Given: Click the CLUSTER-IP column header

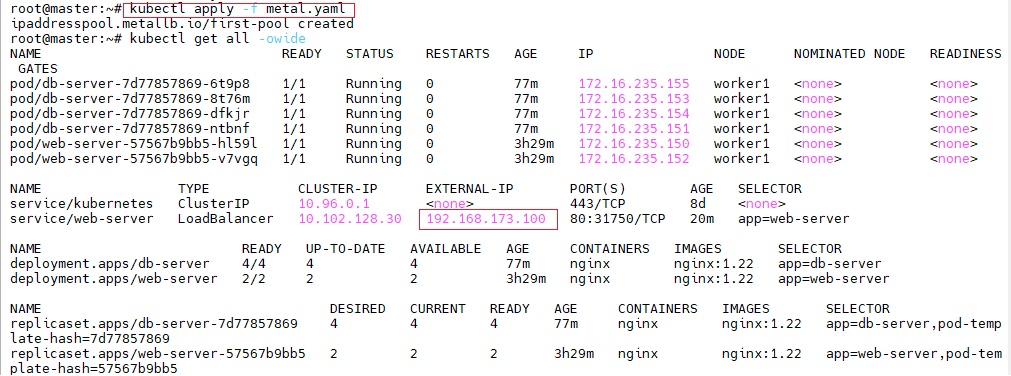Looking at the screenshot, I should click(337, 189).
